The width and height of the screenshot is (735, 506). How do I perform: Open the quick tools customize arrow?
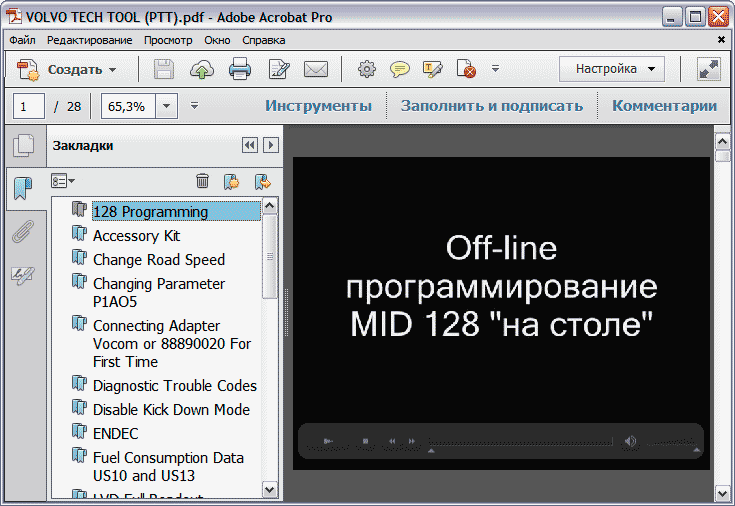(x=495, y=68)
